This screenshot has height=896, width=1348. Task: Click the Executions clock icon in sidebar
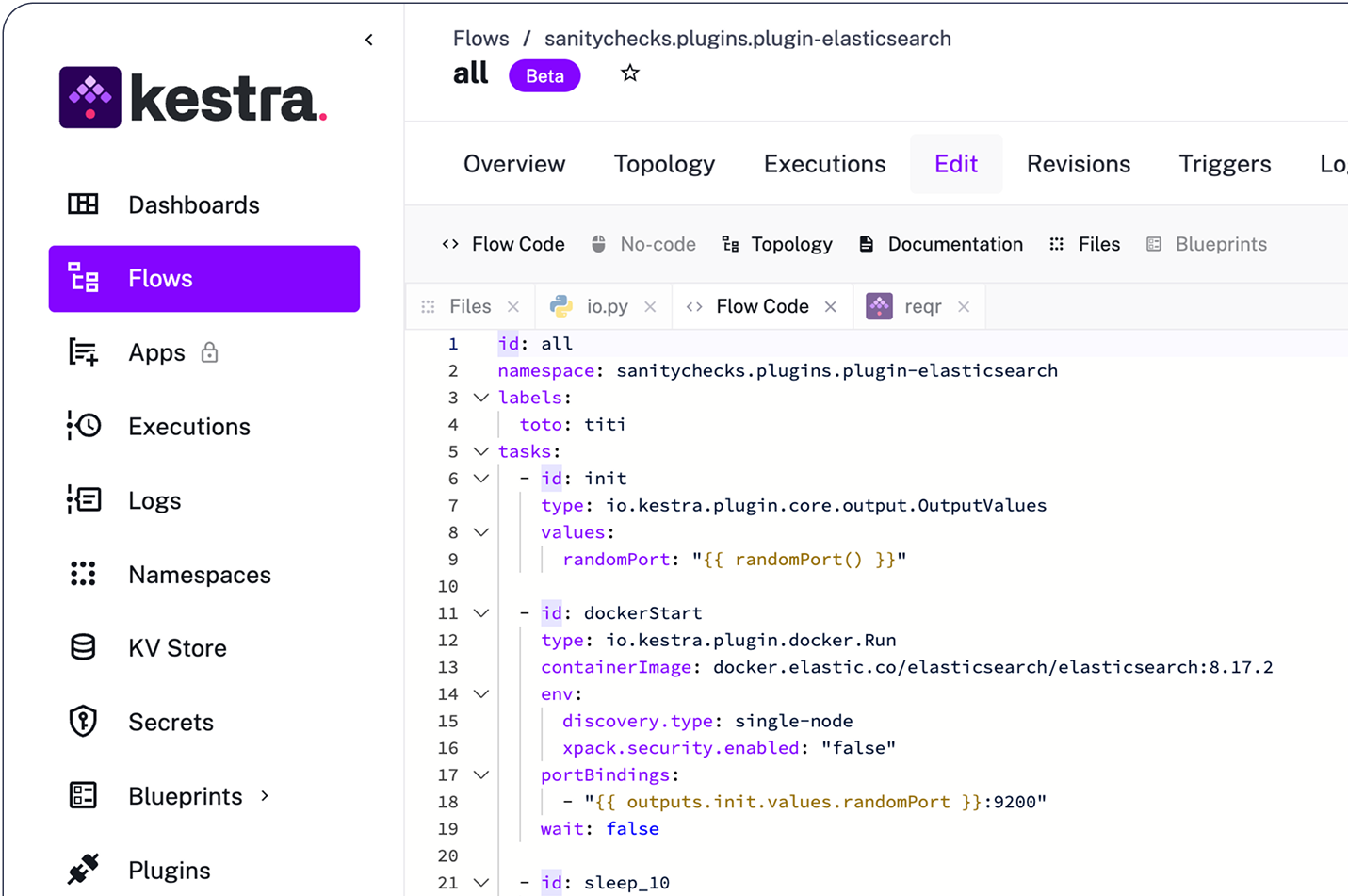(x=83, y=426)
